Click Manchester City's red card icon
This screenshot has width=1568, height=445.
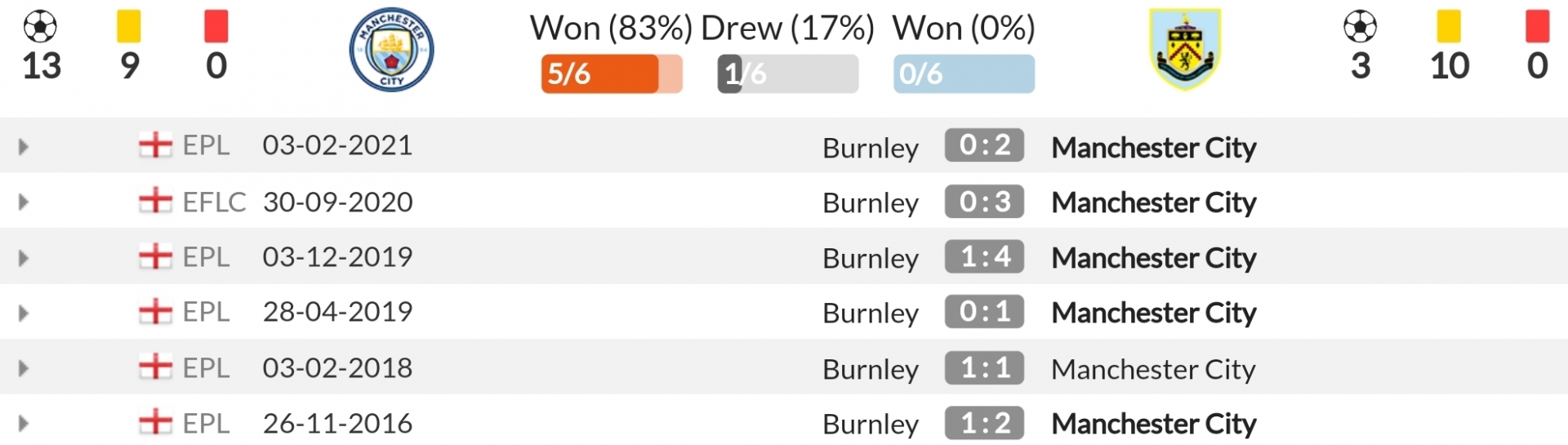click(216, 26)
